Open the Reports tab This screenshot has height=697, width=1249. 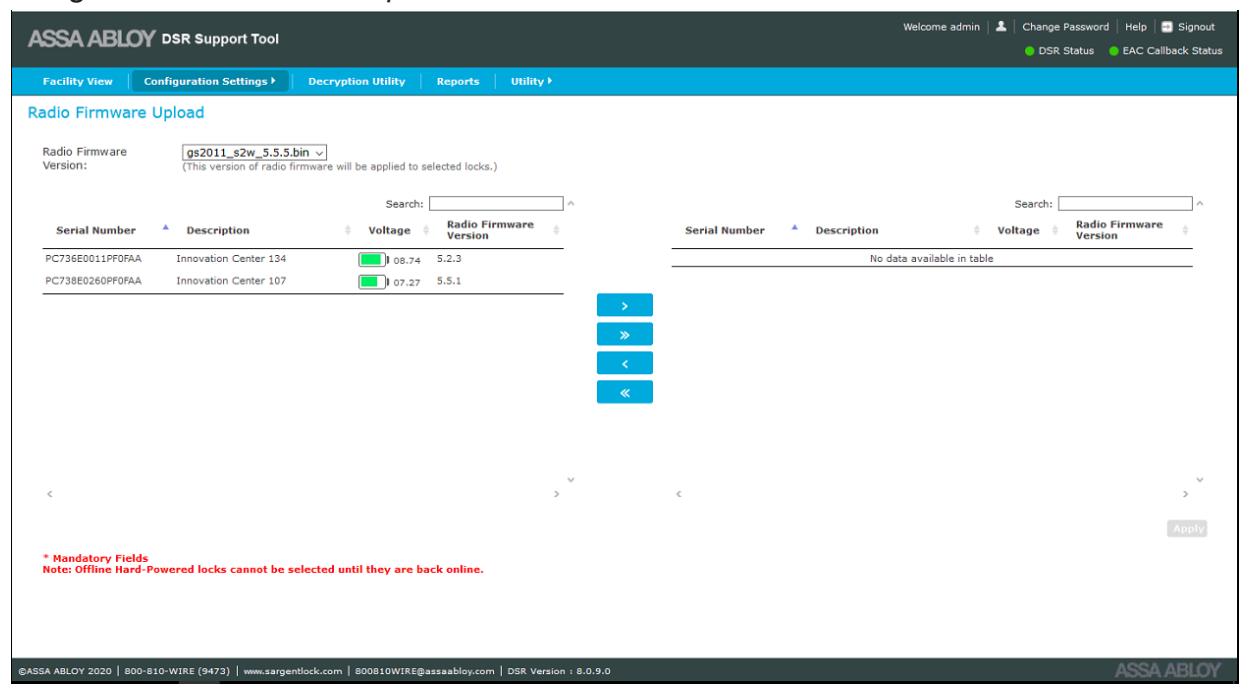pos(457,81)
